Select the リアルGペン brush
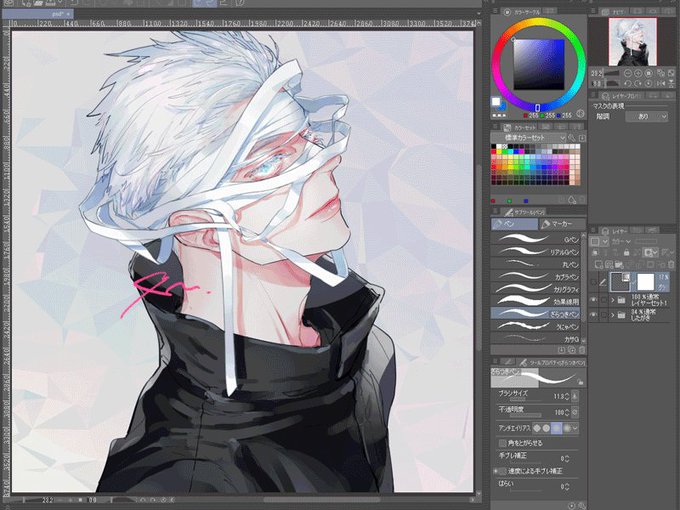 click(x=536, y=252)
